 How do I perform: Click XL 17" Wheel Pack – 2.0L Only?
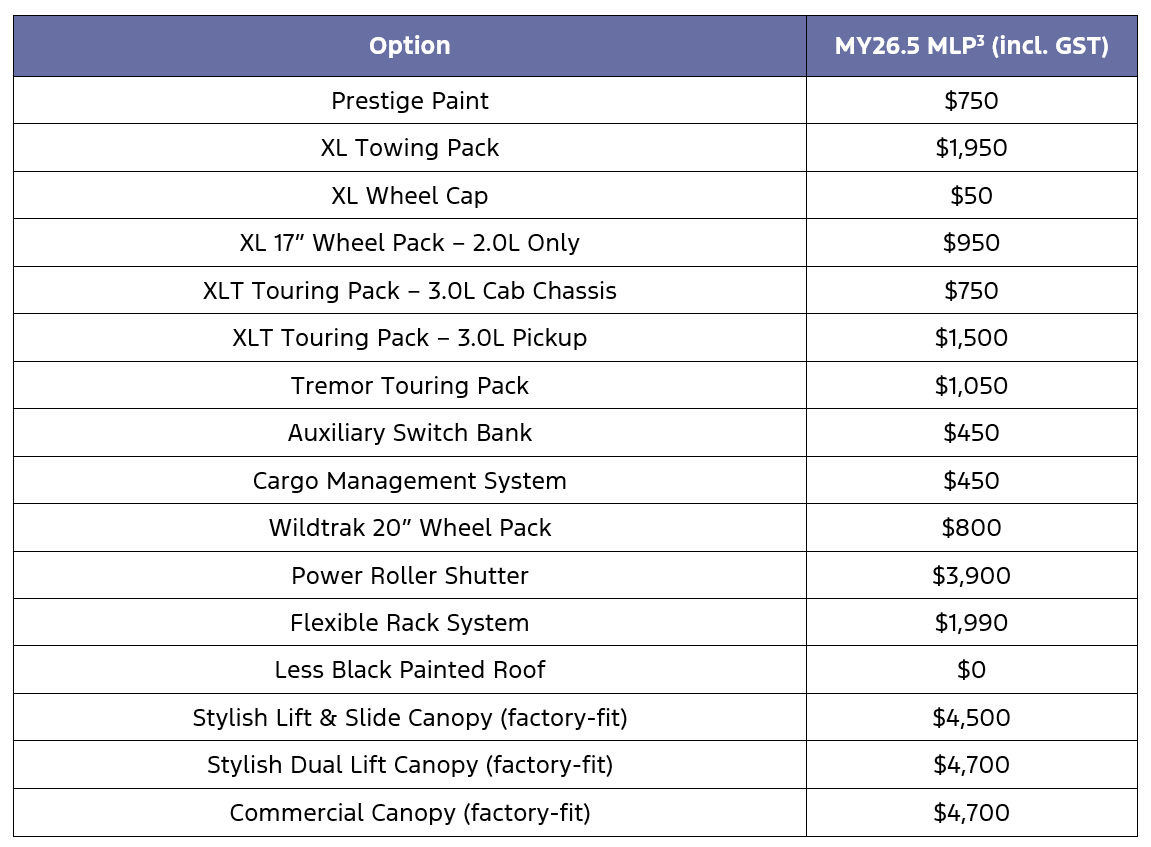click(410, 243)
